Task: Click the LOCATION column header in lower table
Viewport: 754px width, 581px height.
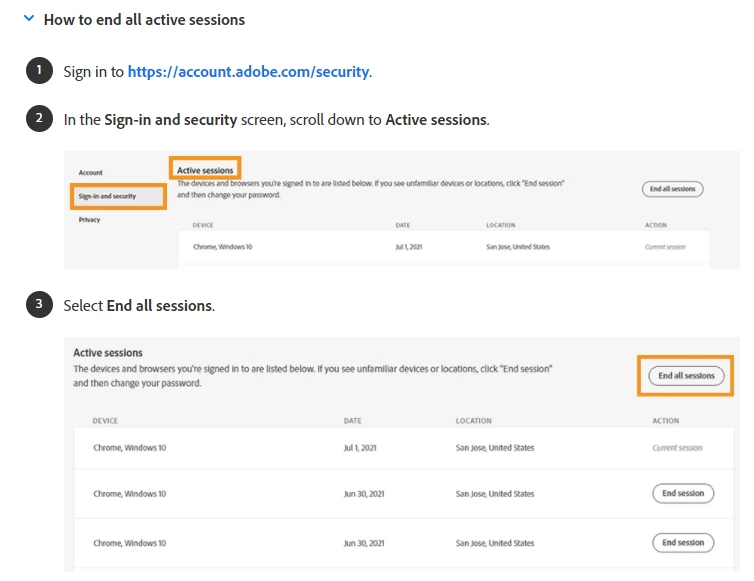Action: tap(474, 421)
